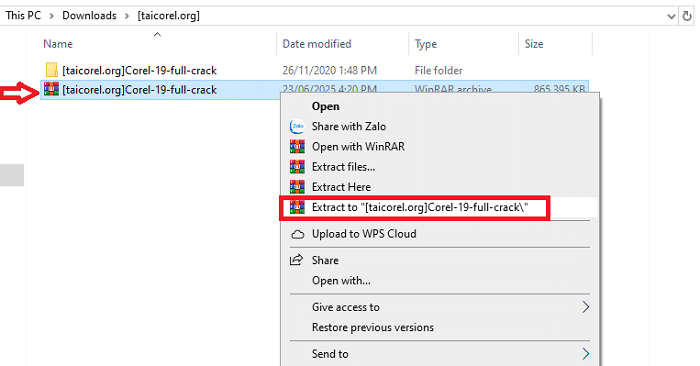Viewport: 700px width, 366px height.
Task: Navigate to Downloads in the address bar
Action: click(89, 16)
